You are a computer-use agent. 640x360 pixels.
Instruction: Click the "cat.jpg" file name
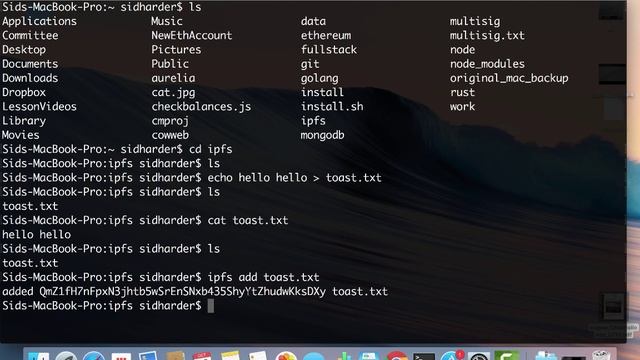[173, 92]
